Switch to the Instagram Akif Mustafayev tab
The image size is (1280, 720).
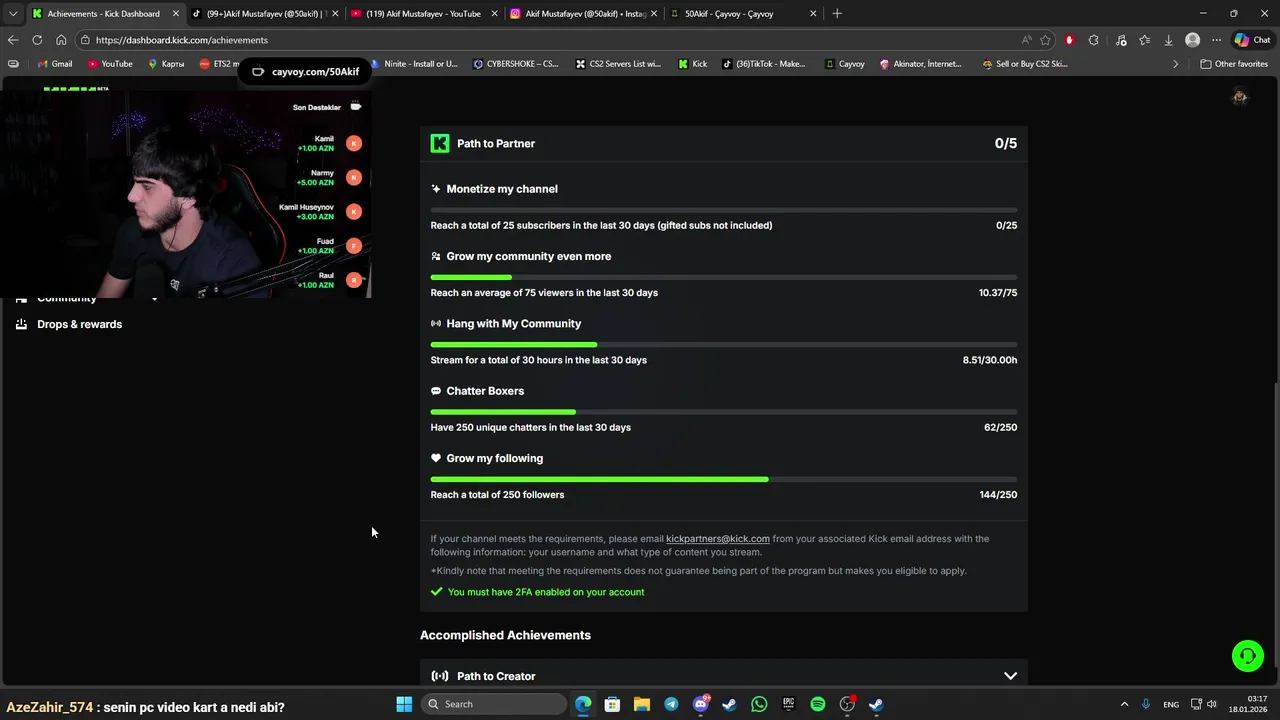[582, 14]
